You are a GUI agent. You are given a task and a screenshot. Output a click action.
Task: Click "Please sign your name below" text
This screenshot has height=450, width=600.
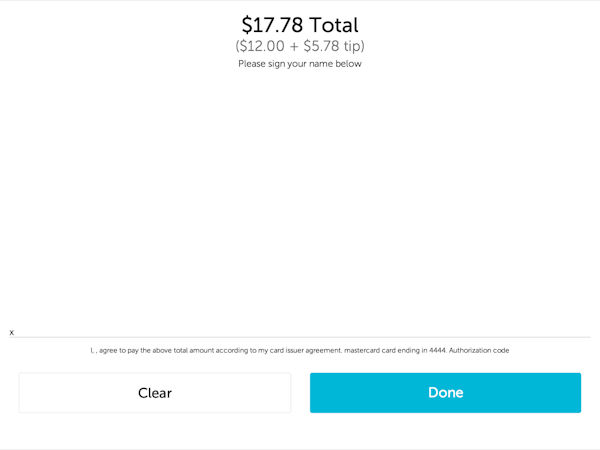click(x=300, y=64)
